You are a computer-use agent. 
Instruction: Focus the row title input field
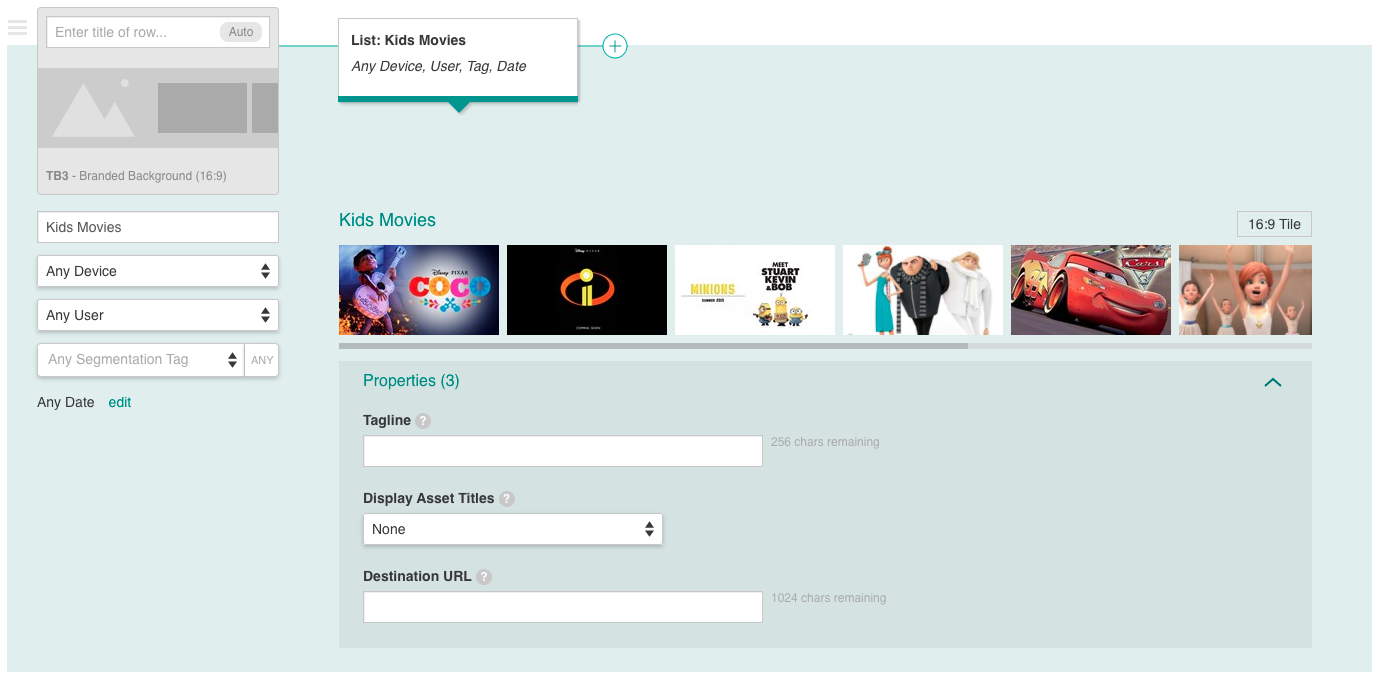coord(158,32)
